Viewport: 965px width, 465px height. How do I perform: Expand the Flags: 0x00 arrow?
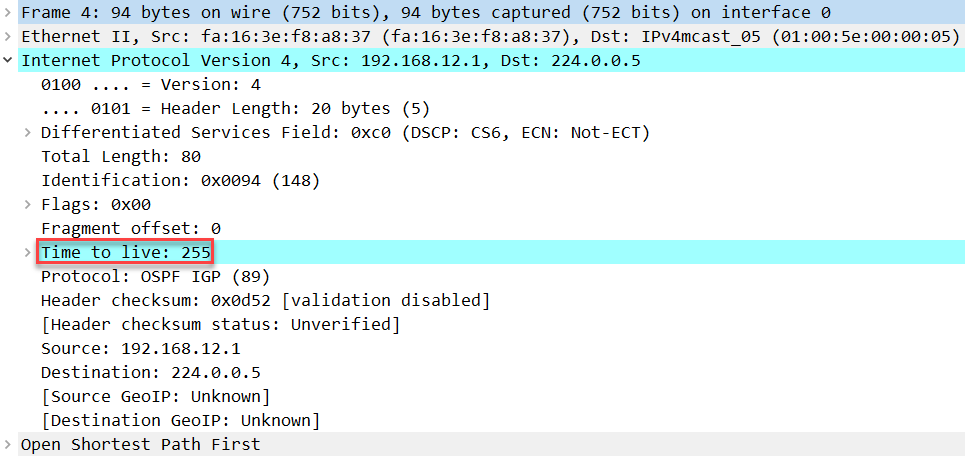click(x=28, y=204)
